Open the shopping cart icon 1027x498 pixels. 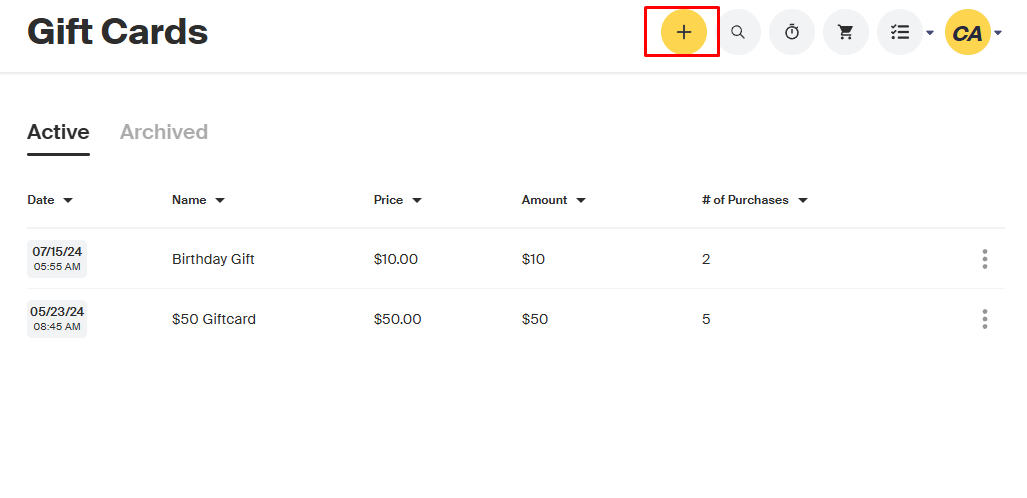click(x=846, y=32)
